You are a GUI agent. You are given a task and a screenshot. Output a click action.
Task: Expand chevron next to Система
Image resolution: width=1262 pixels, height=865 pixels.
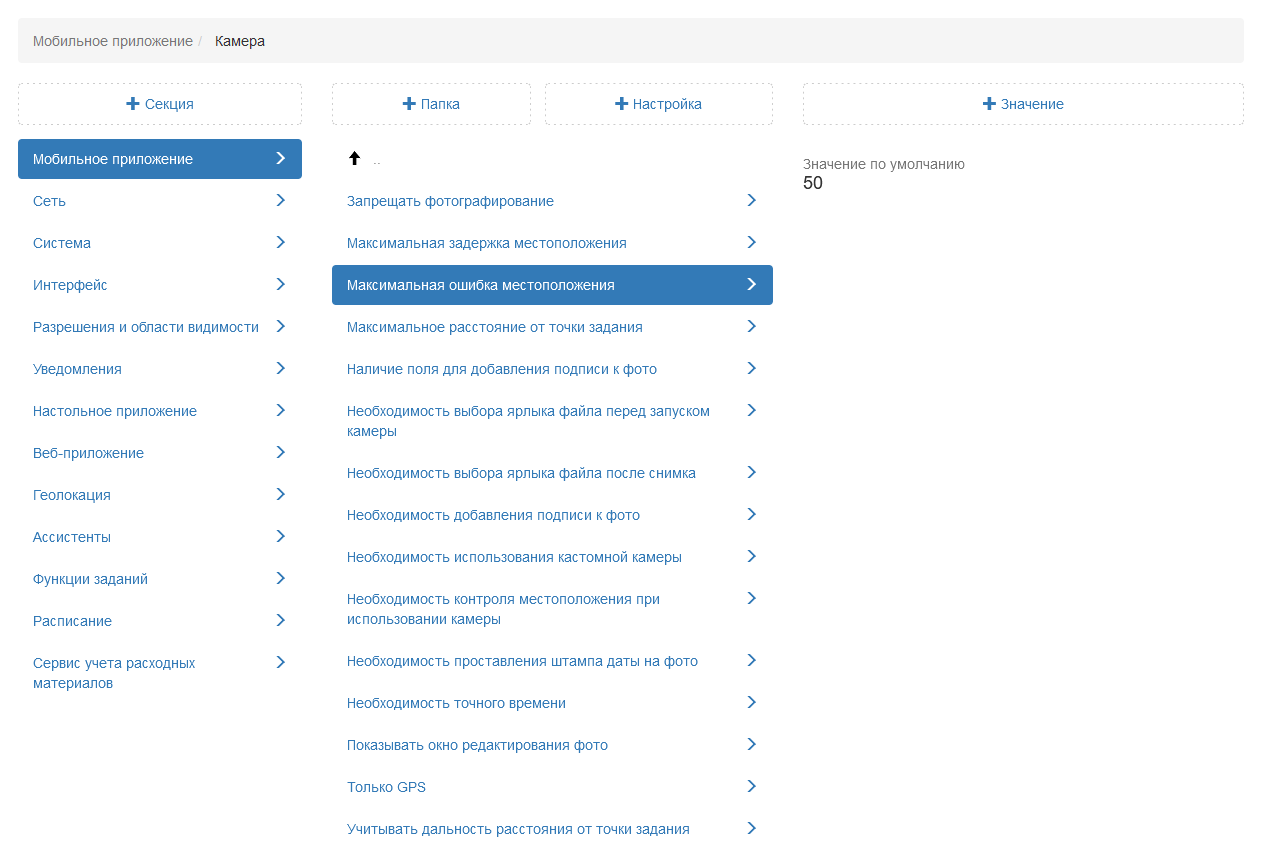281,242
